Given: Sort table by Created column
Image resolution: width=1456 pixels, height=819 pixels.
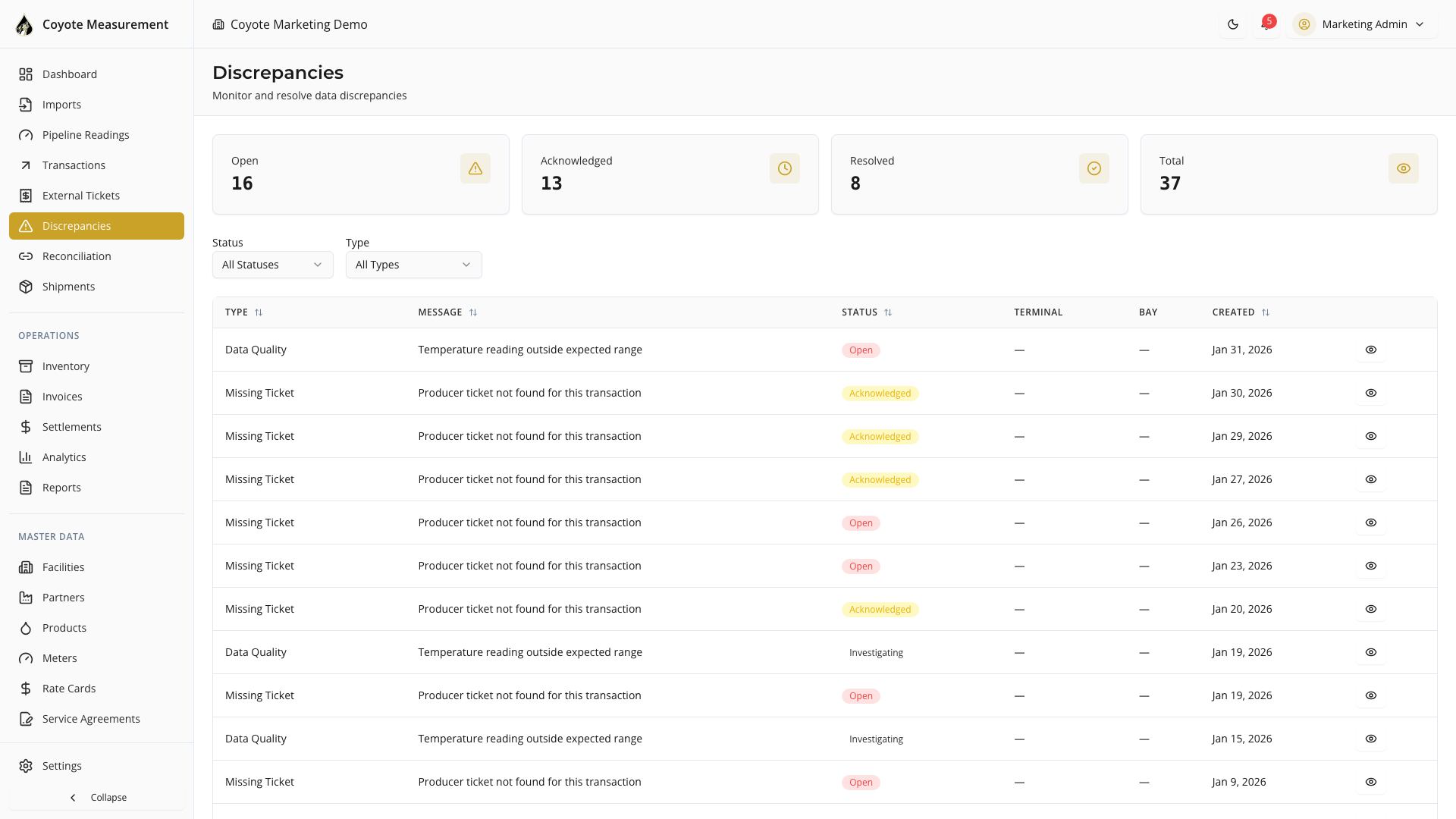Looking at the screenshot, I should [1265, 312].
